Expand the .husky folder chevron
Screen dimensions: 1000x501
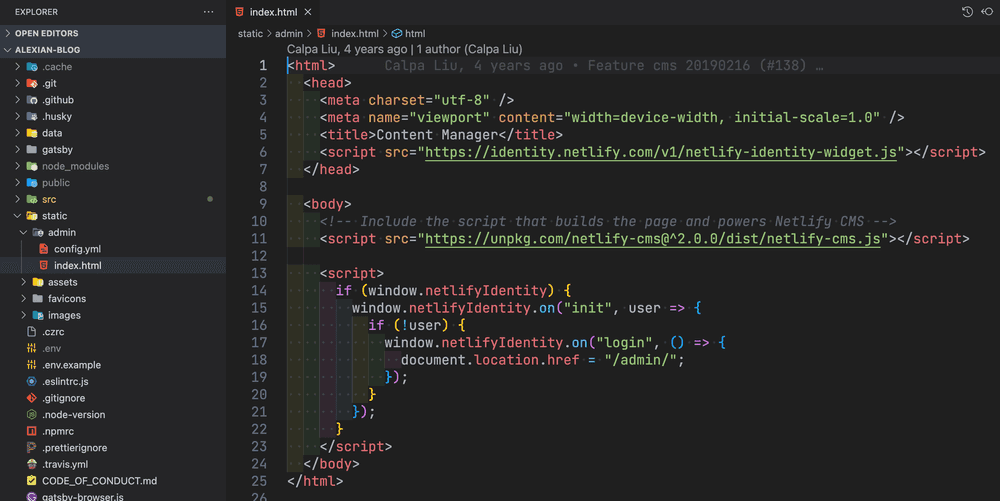tap(18, 116)
